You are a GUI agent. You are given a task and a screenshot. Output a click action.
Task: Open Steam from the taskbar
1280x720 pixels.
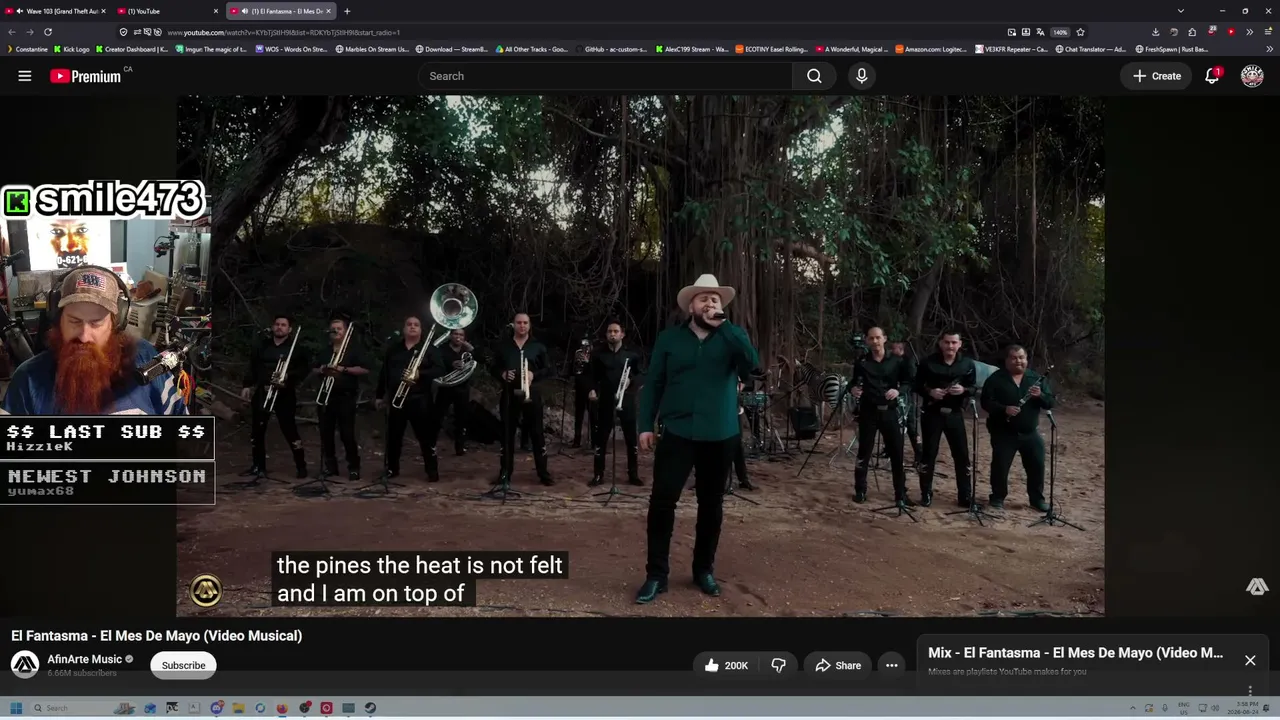point(370,708)
